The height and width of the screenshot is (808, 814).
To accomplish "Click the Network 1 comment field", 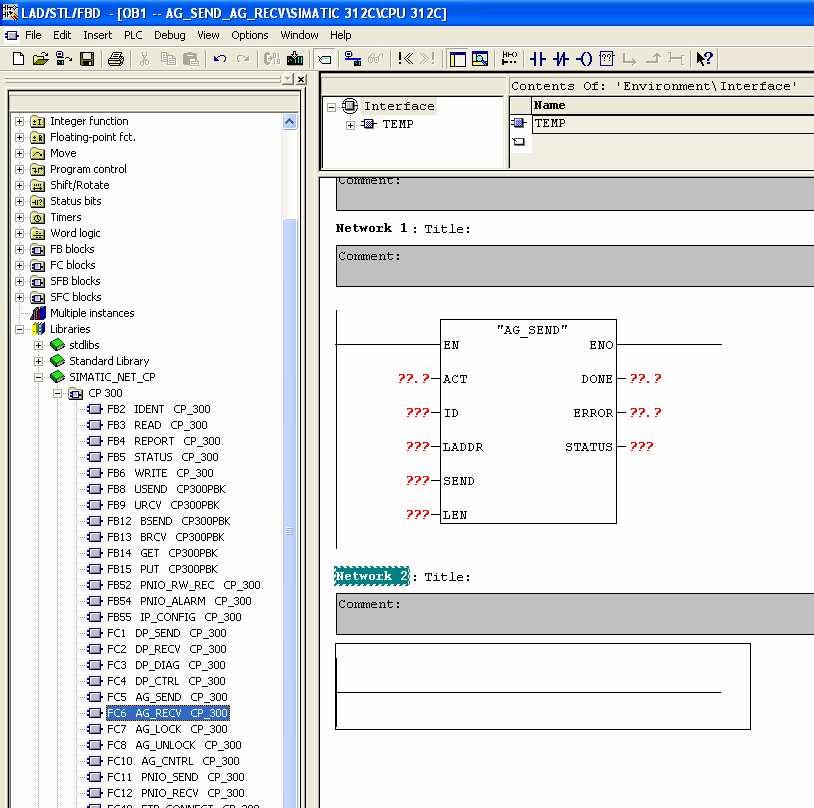I will tap(575, 266).
